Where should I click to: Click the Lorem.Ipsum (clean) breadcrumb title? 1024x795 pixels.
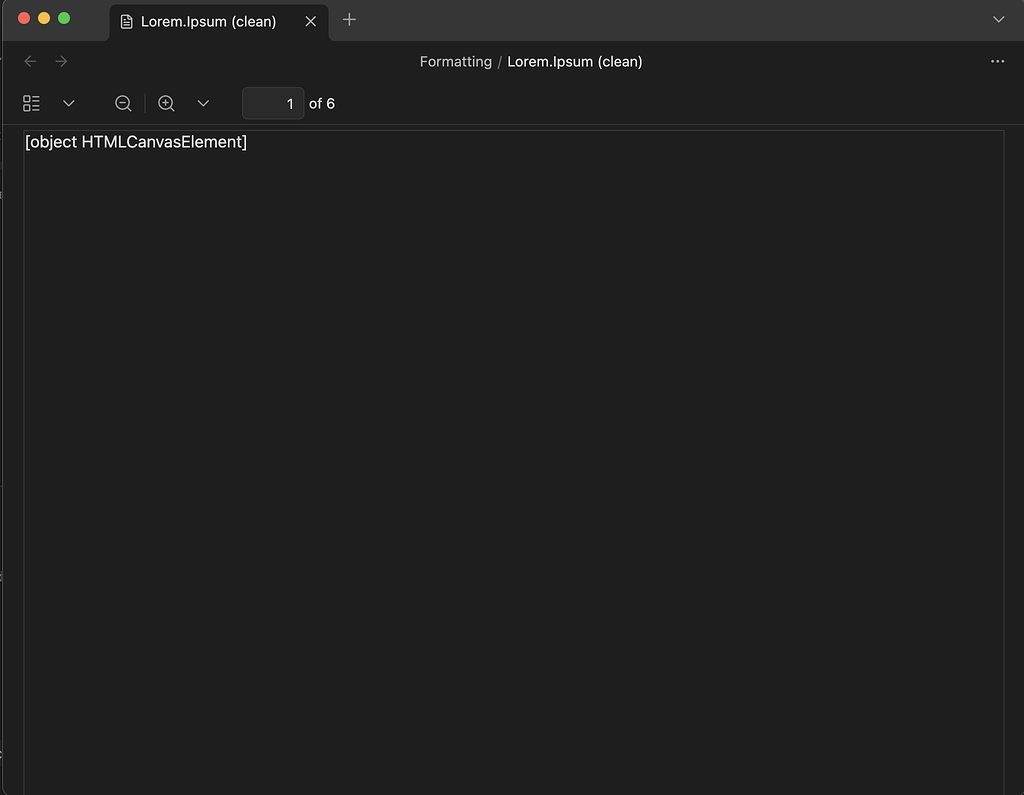click(x=575, y=61)
